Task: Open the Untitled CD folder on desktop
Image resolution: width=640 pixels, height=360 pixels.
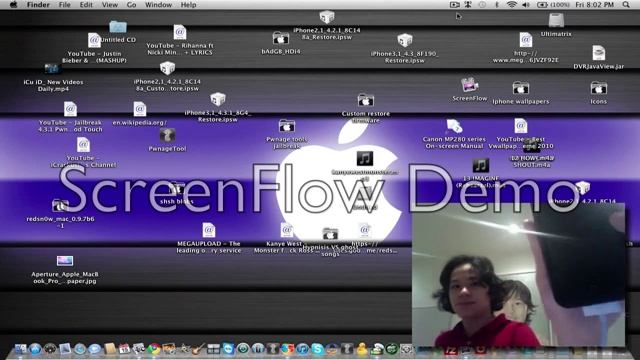Action: click(x=118, y=27)
